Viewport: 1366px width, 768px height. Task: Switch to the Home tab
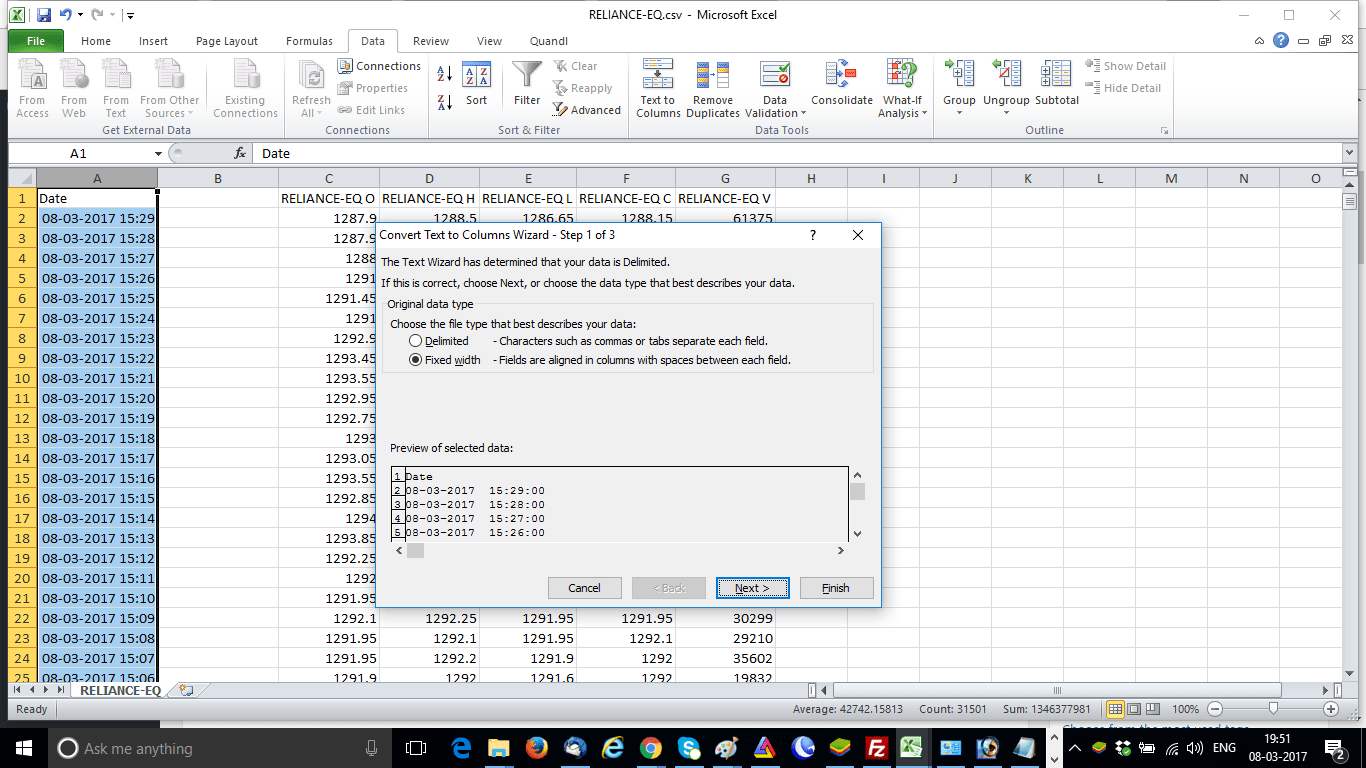coord(96,41)
